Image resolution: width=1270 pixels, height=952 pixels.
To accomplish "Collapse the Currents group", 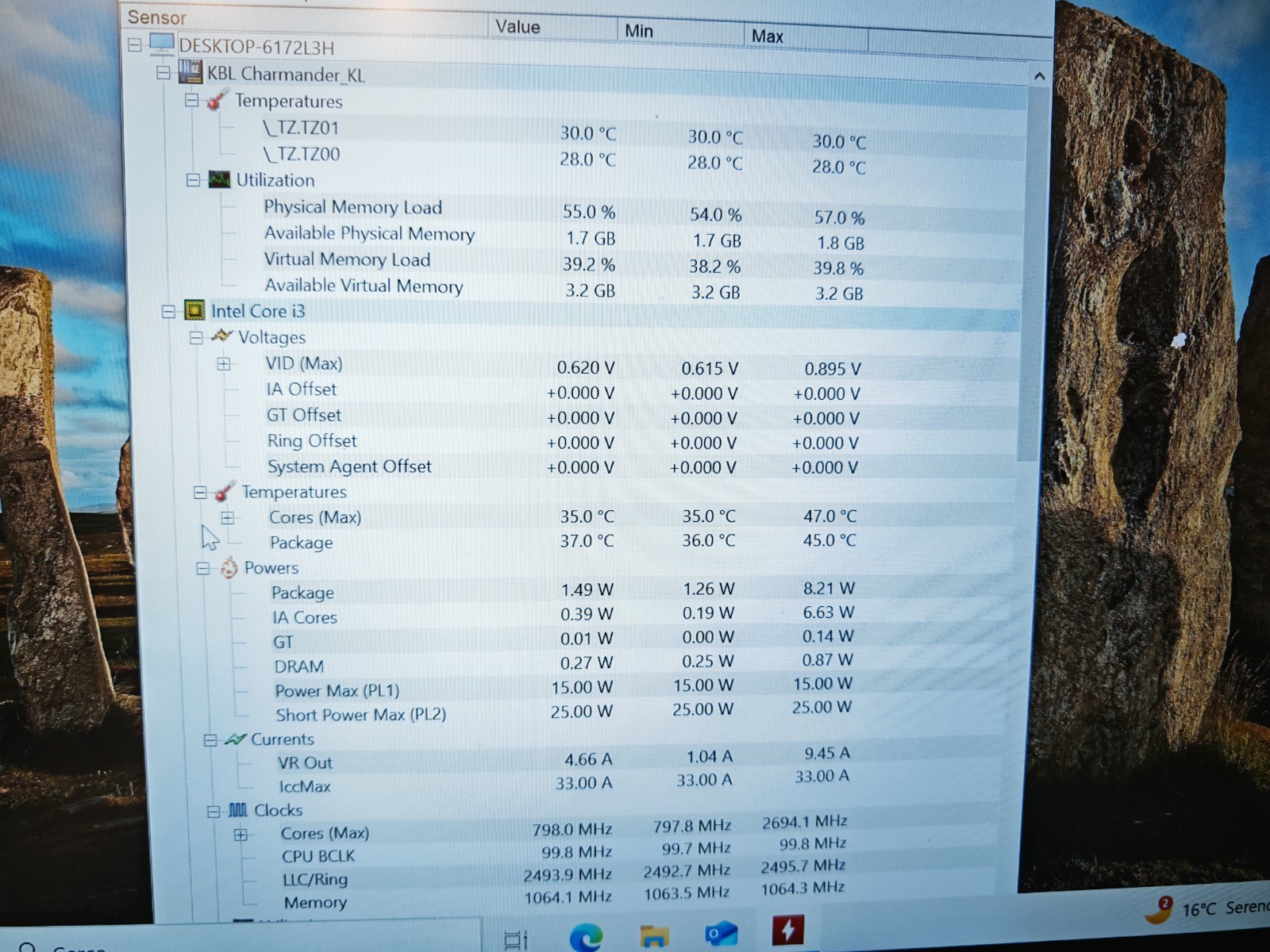I will (210, 740).
